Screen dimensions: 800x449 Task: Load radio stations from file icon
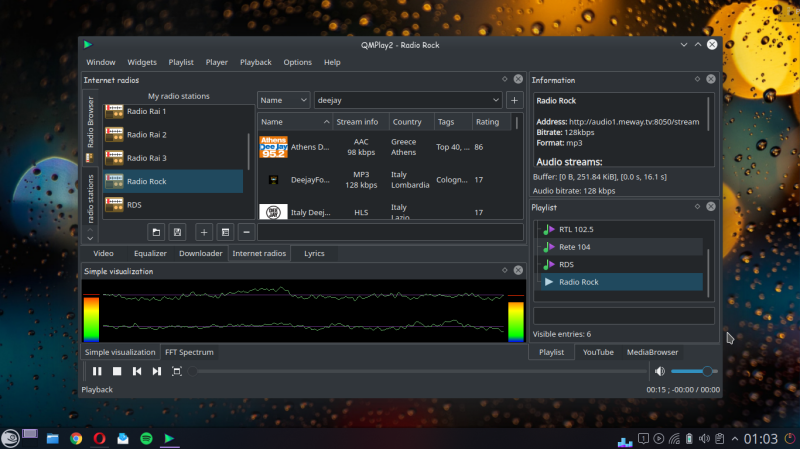tap(156, 232)
